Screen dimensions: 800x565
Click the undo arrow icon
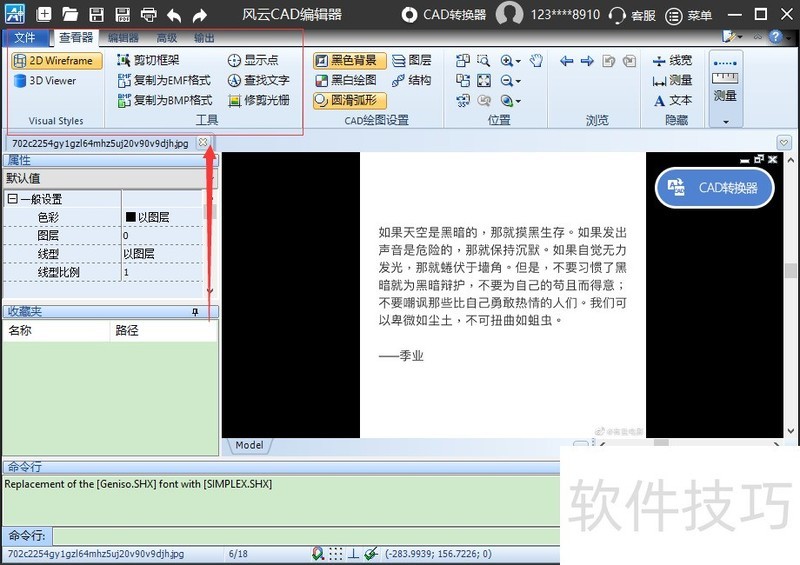pos(174,15)
